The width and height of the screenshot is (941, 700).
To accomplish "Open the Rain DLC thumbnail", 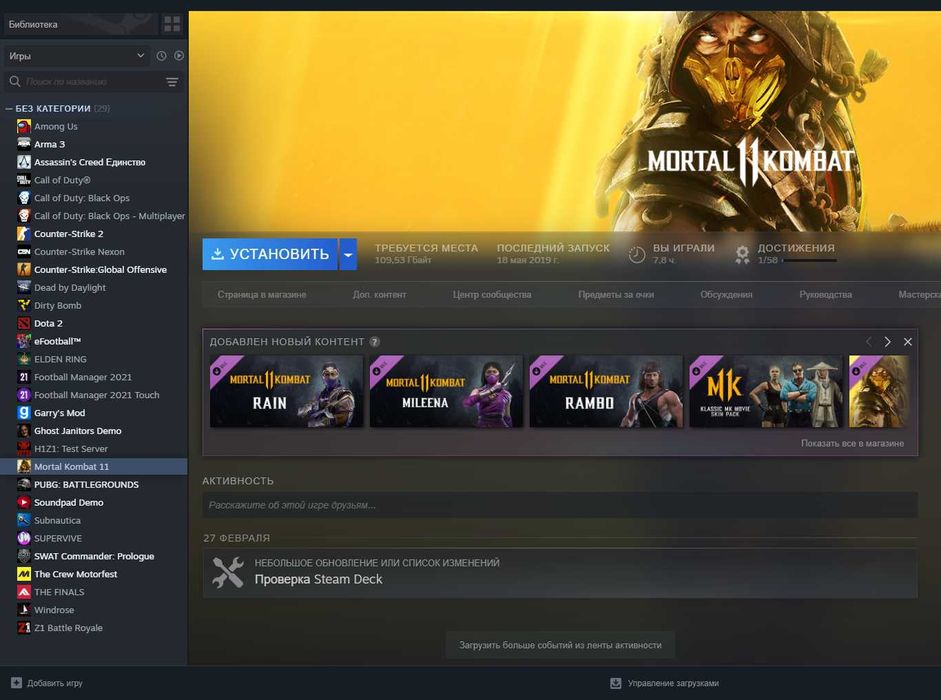I will (286, 391).
